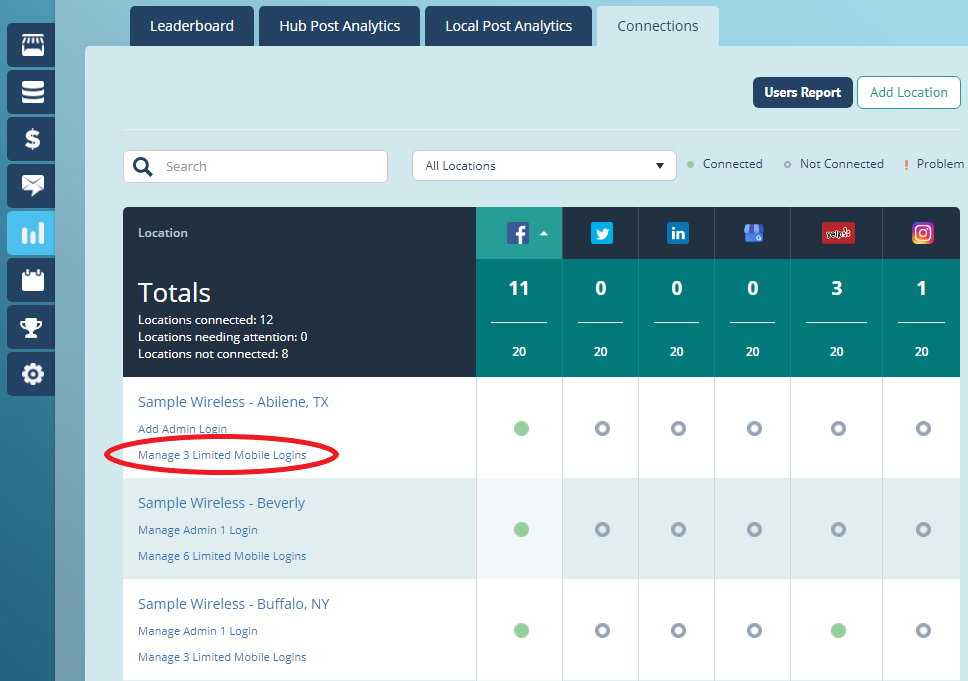Switch to the Hub Post Analytics tab
Screen dimensions: 968x681
340,26
